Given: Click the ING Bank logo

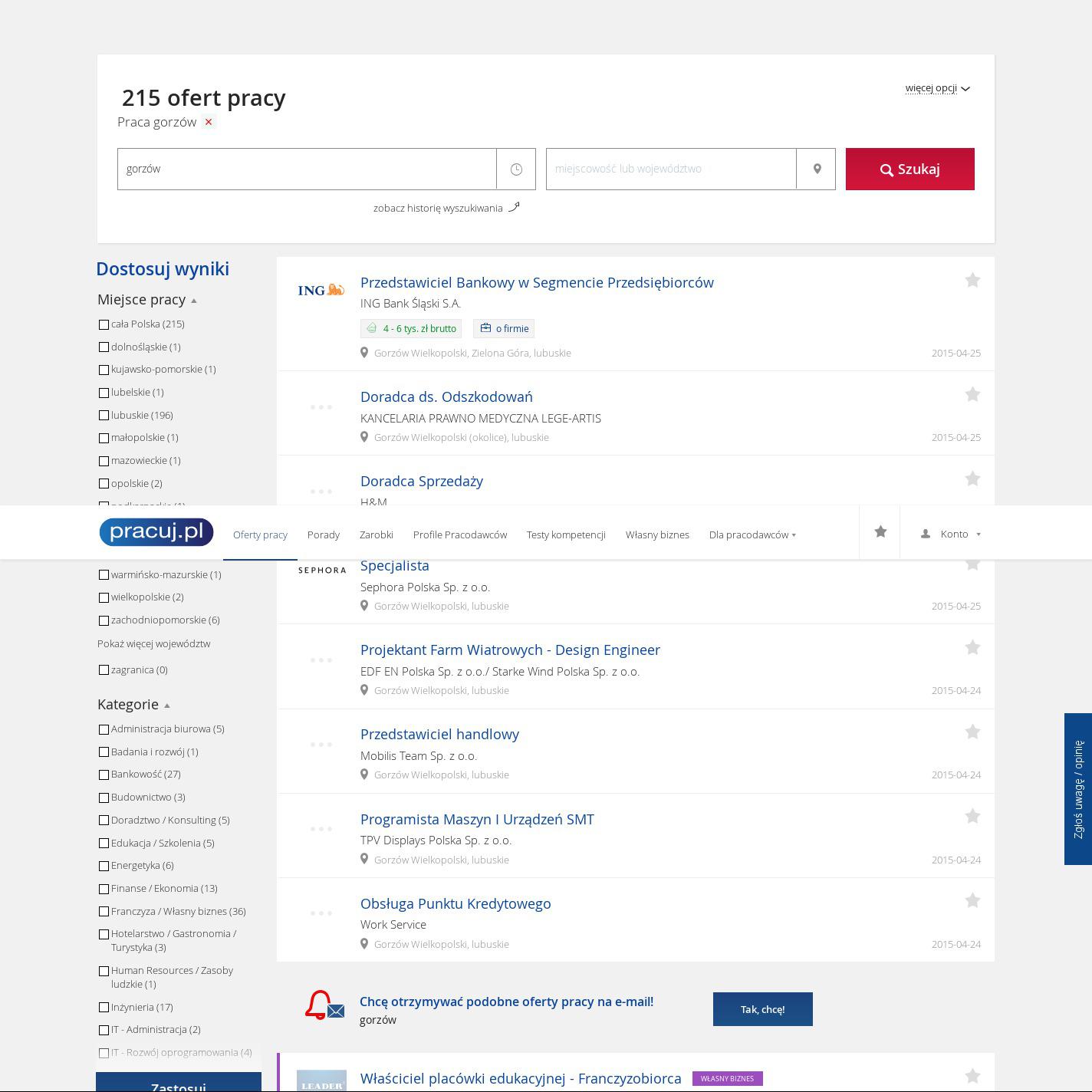Looking at the screenshot, I should point(321,290).
